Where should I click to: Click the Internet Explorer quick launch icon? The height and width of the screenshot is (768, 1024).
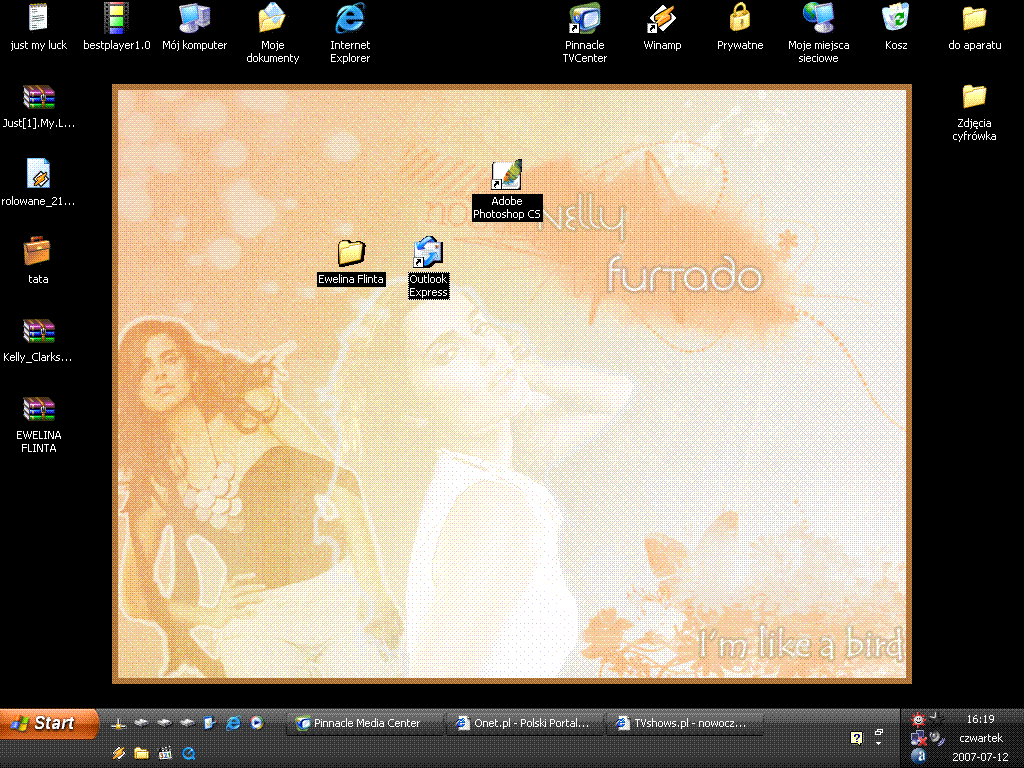232,723
